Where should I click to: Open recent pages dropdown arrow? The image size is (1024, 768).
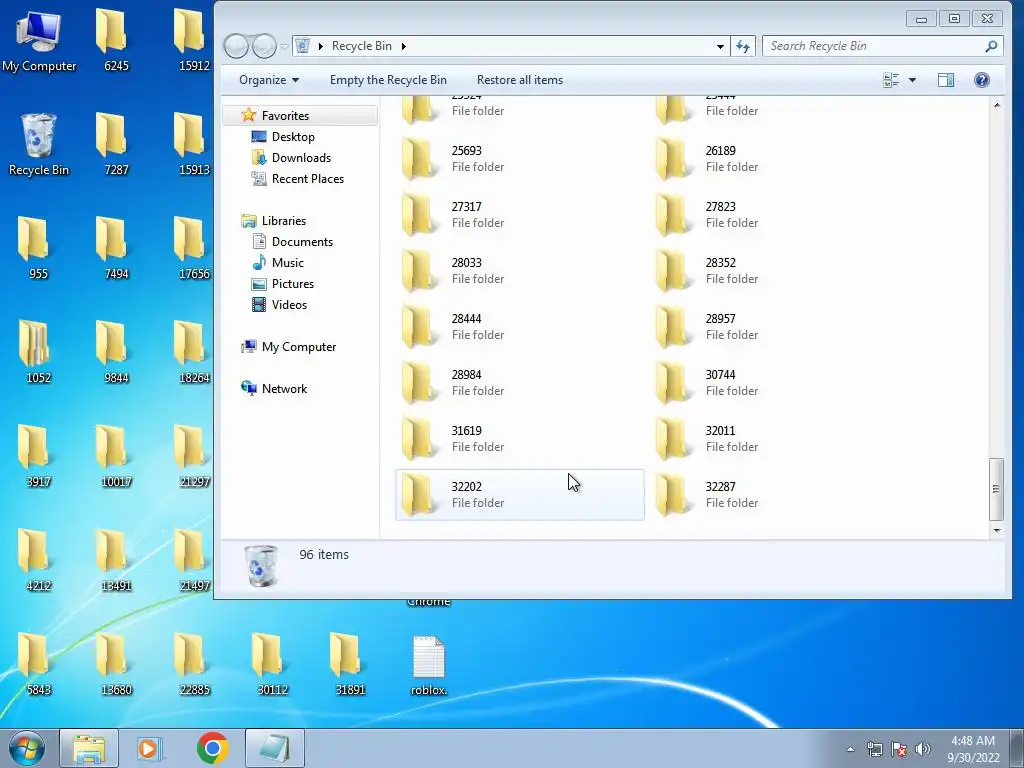(284, 46)
